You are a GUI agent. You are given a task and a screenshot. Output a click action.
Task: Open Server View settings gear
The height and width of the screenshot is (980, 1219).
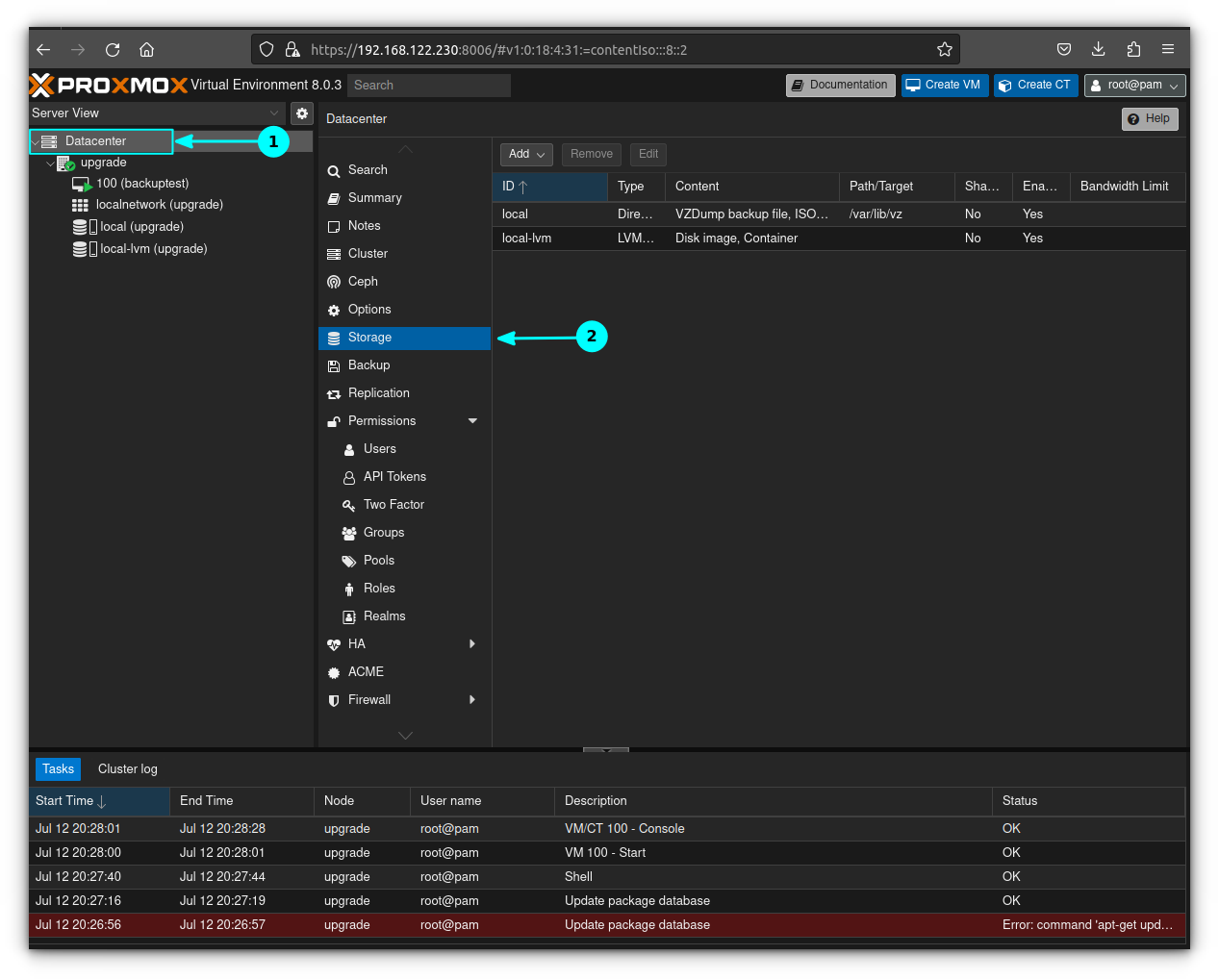pyautogui.click(x=302, y=113)
